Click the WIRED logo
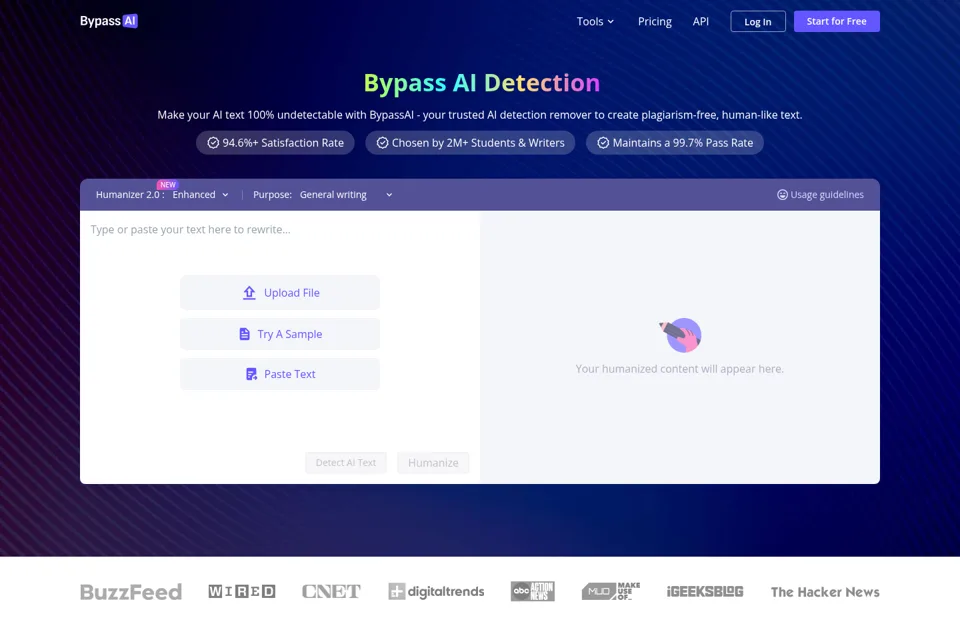 click(x=242, y=591)
